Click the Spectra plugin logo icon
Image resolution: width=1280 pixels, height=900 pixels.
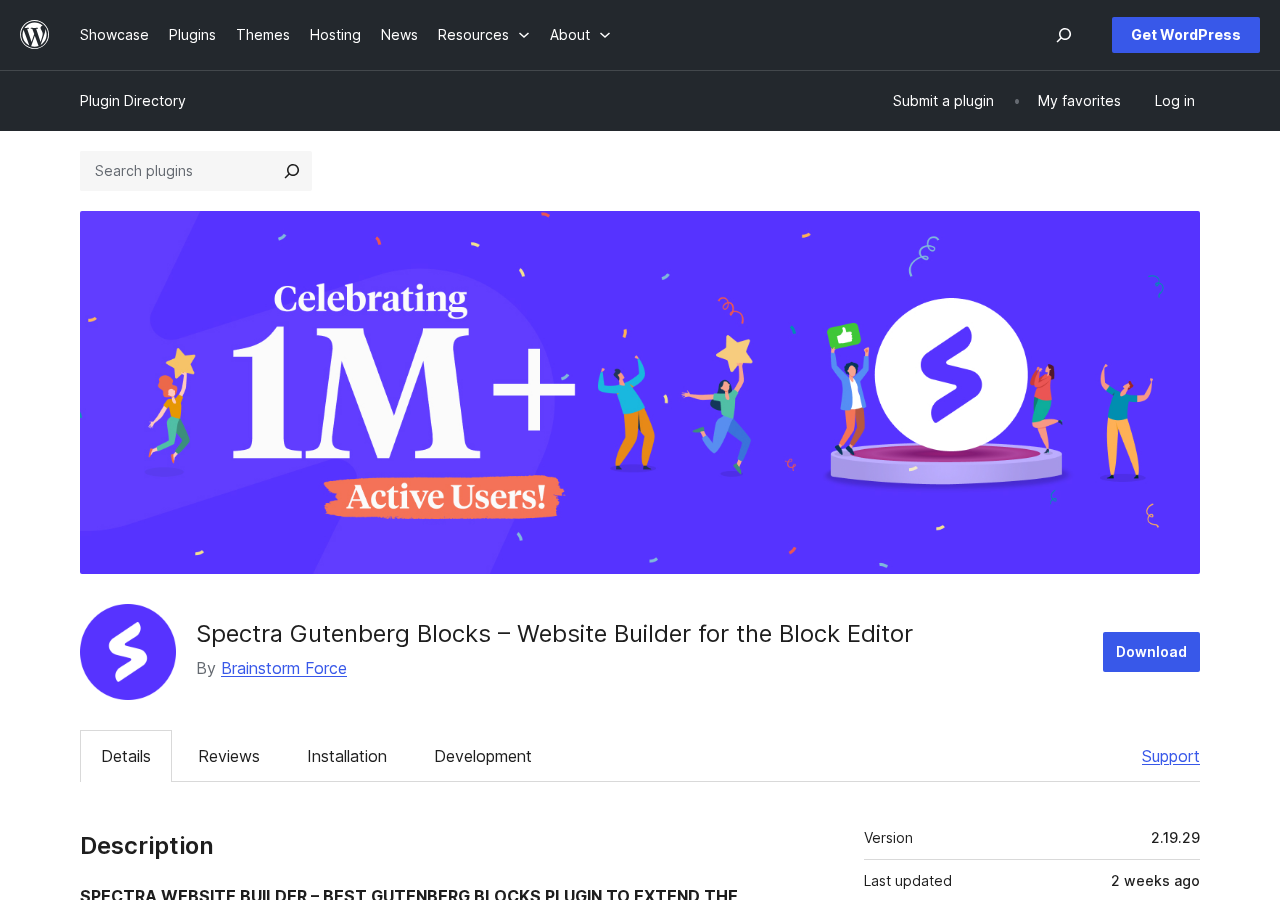click(x=128, y=652)
